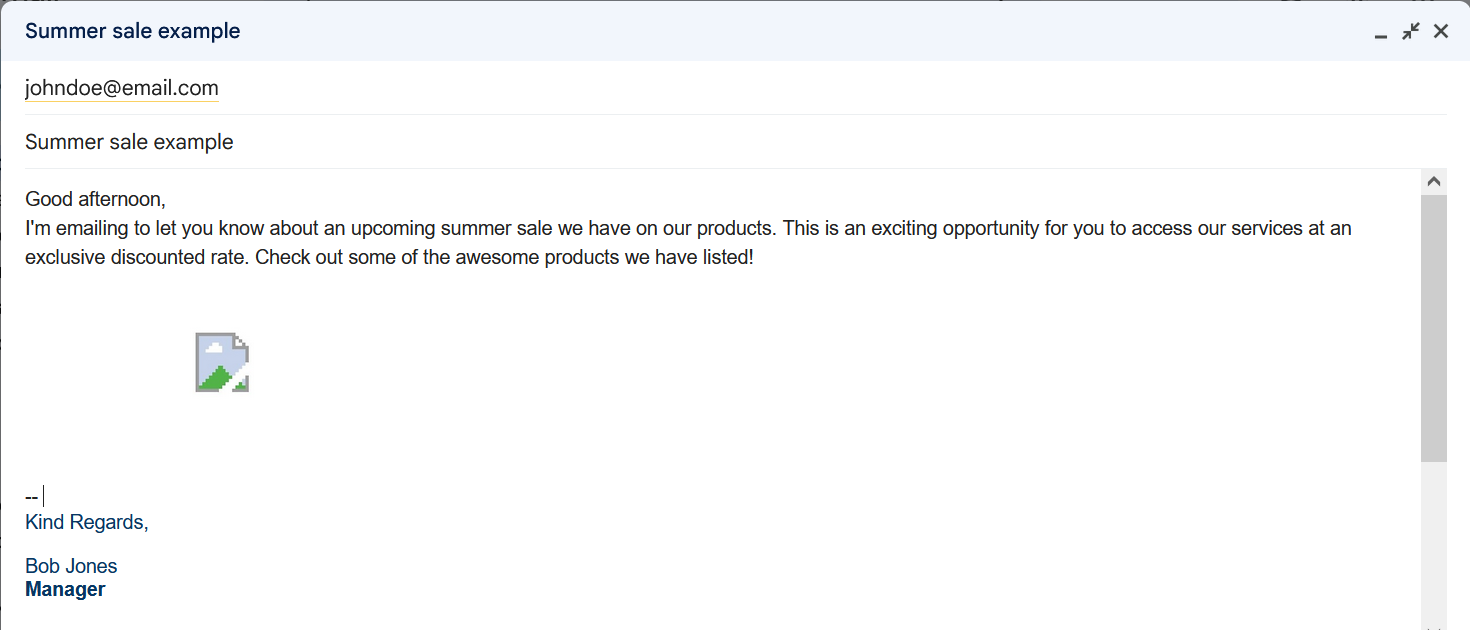Place cursor in the "Good afternoon," line
Viewport: 1470px width, 630px height.
(x=95, y=199)
